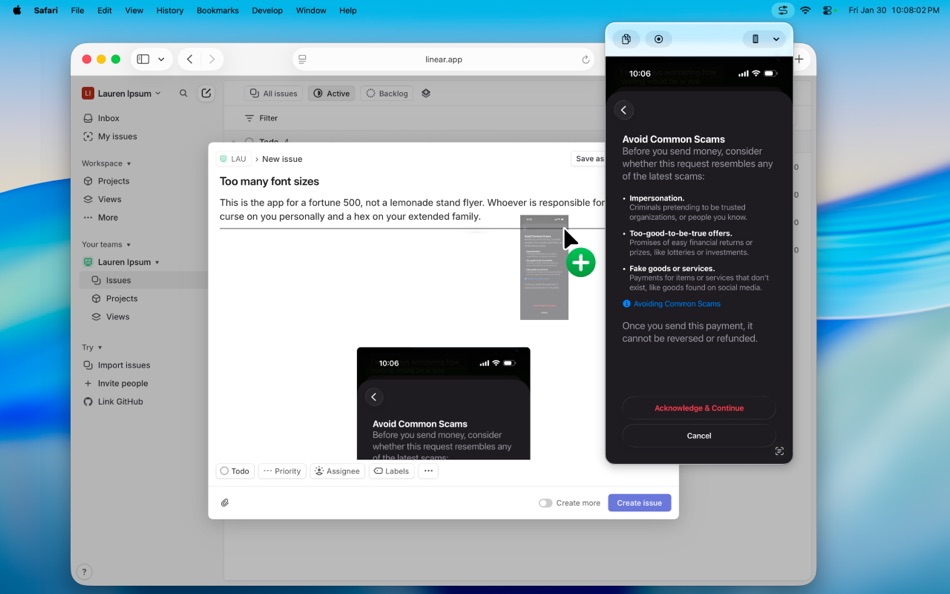
Task: Toggle the Create more switch
Action: pos(545,503)
